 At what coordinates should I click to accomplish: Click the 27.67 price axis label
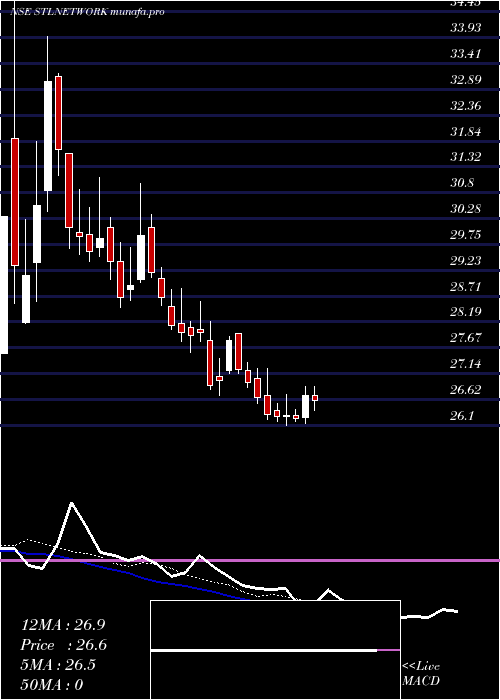pyautogui.click(x=466, y=337)
